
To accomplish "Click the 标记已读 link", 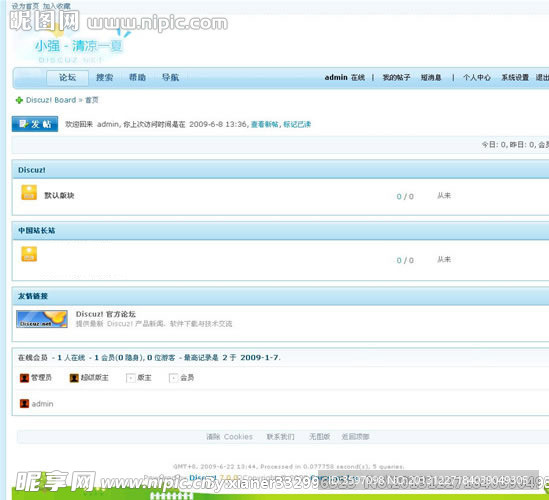I will click(x=297, y=124).
